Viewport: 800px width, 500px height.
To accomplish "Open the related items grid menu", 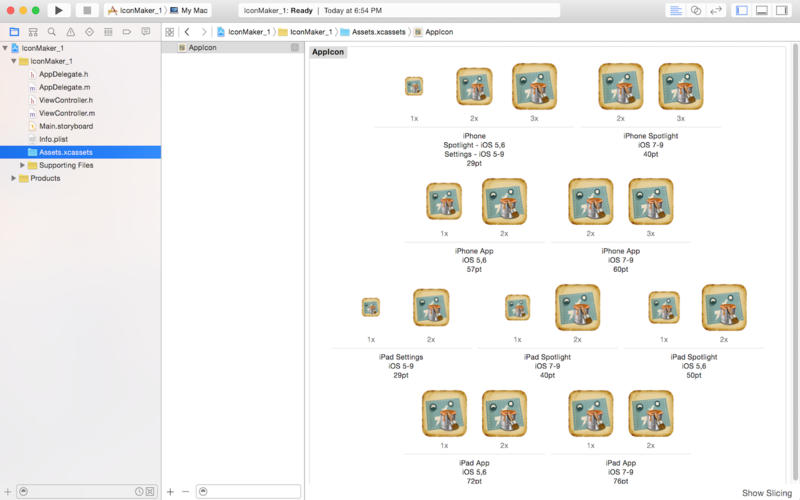I will click(170, 32).
